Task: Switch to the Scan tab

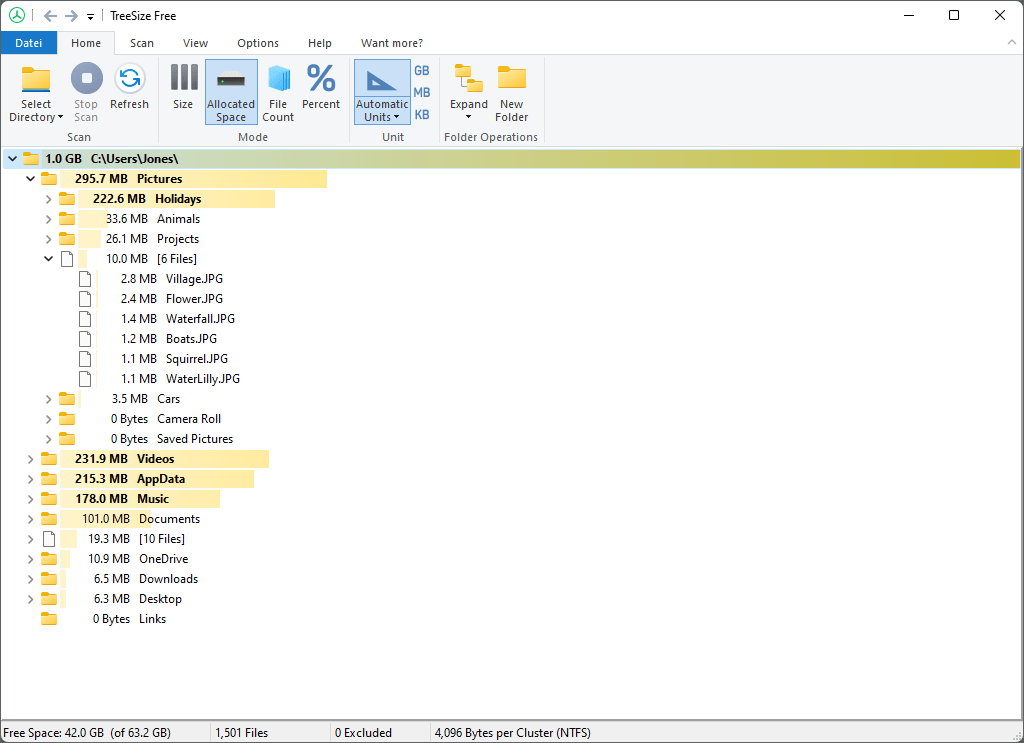Action: [x=141, y=43]
